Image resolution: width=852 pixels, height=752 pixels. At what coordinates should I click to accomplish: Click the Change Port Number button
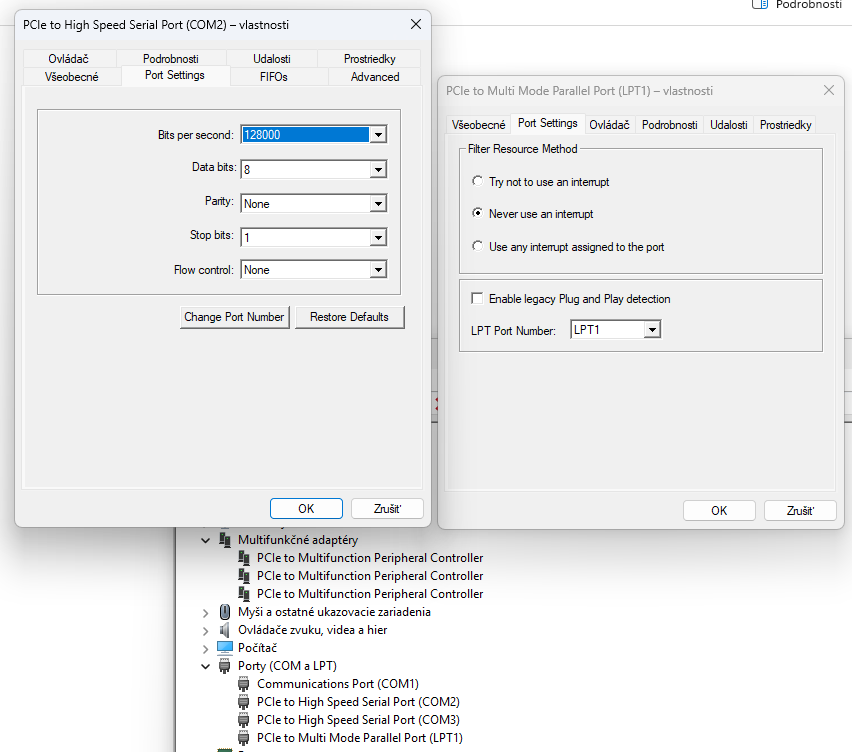coord(234,317)
